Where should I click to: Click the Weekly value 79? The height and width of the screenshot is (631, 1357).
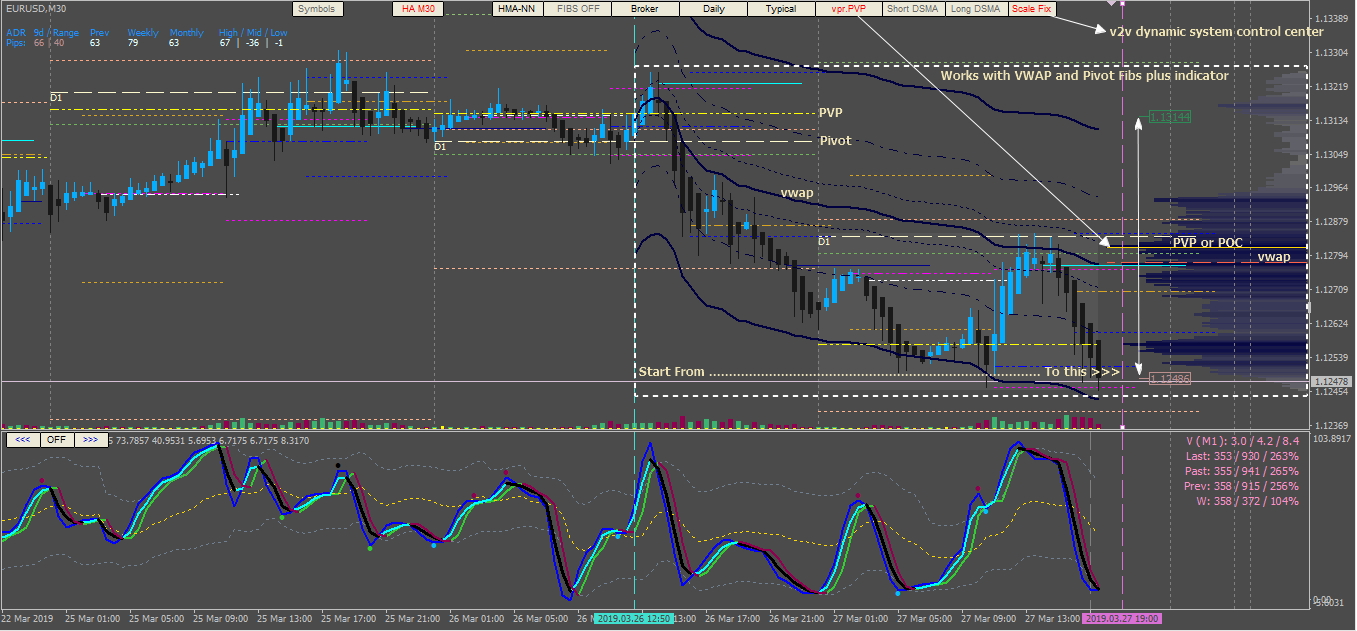(x=134, y=43)
